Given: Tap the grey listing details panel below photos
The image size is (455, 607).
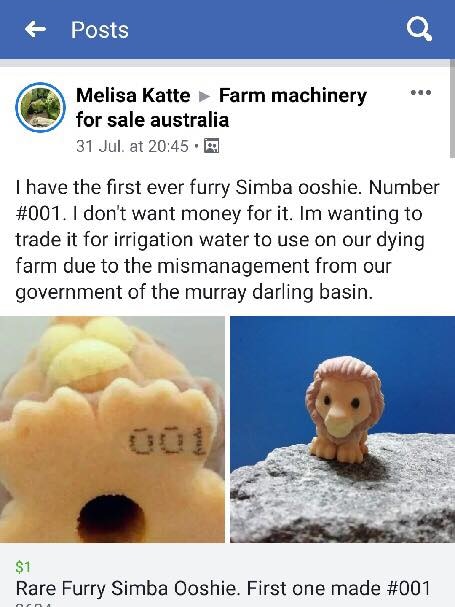Looking at the screenshot, I should tap(227, 575).
